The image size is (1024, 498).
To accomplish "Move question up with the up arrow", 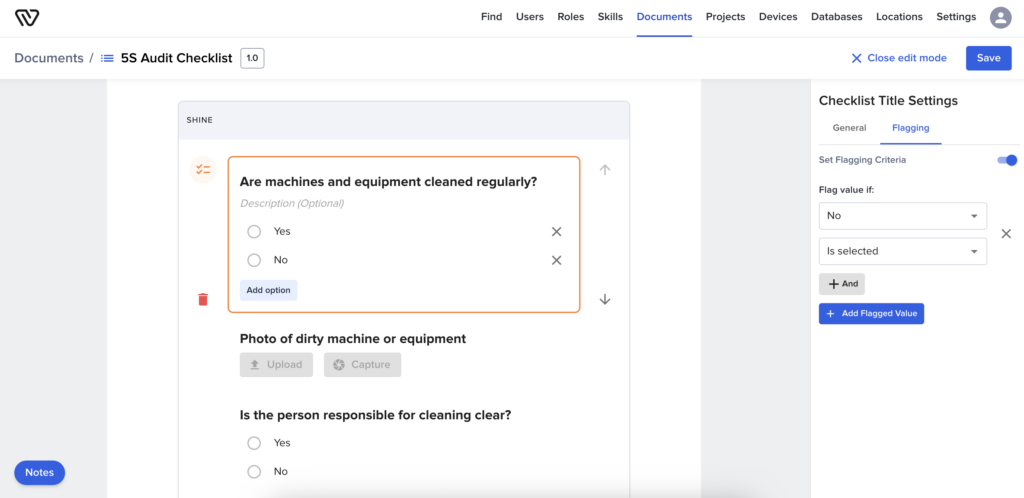I will 605,170.
